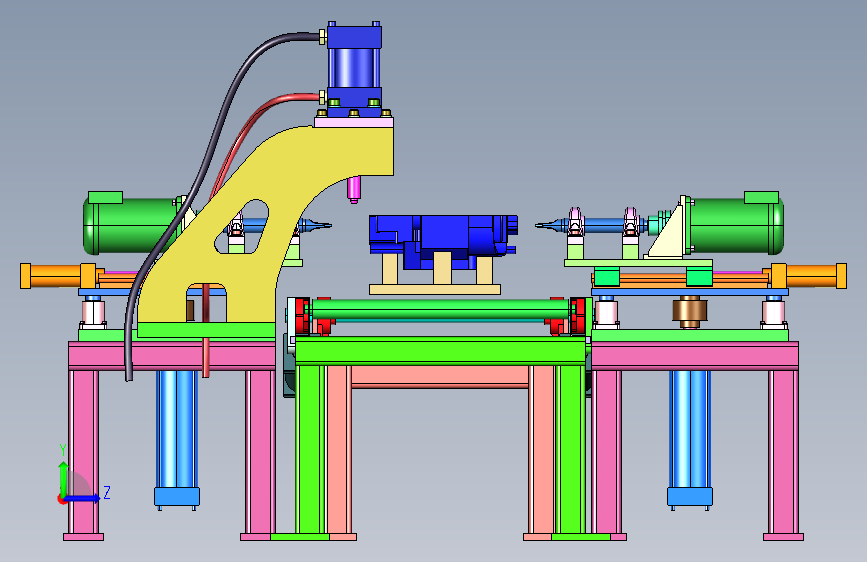Select the green conveyor roller

pos(440,310)
